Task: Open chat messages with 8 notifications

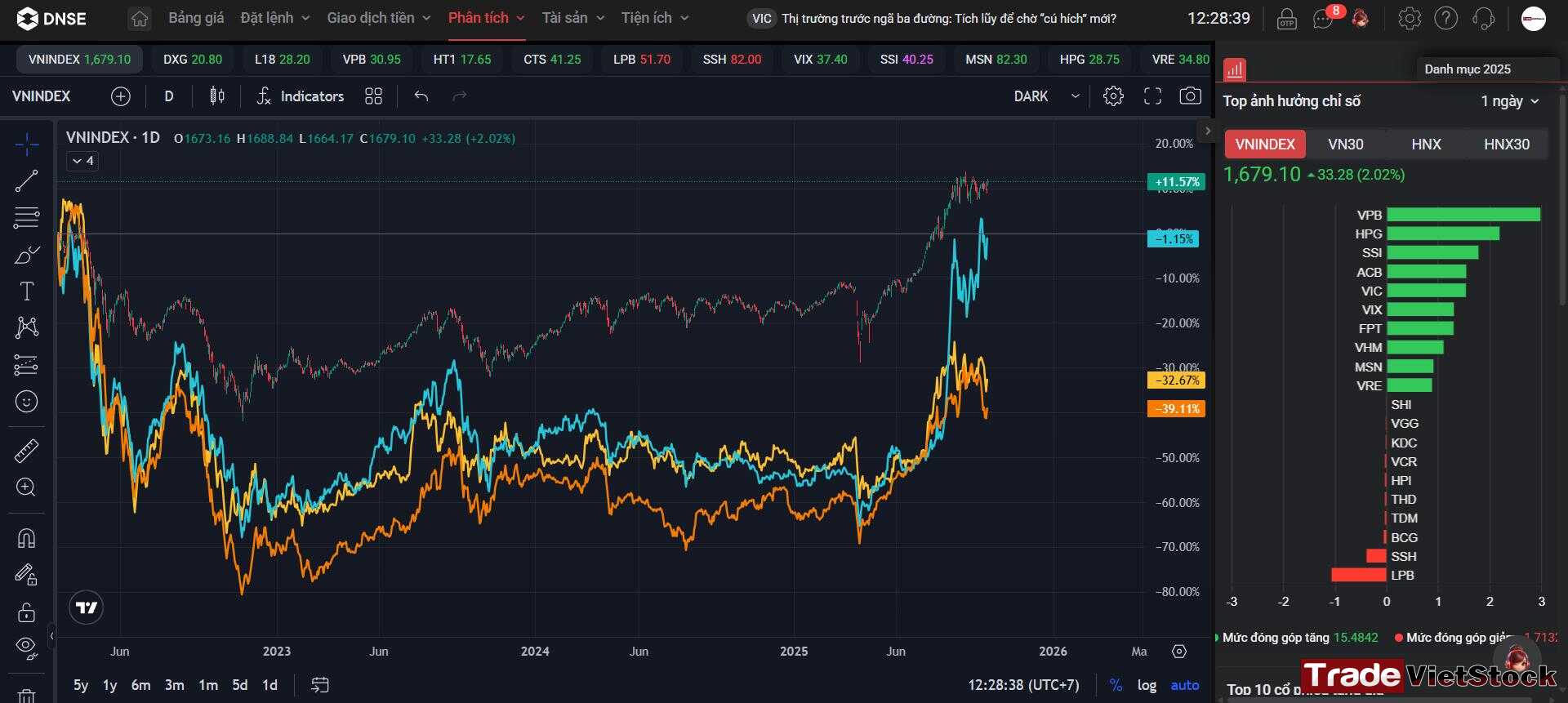Action: pos(1323,18)
